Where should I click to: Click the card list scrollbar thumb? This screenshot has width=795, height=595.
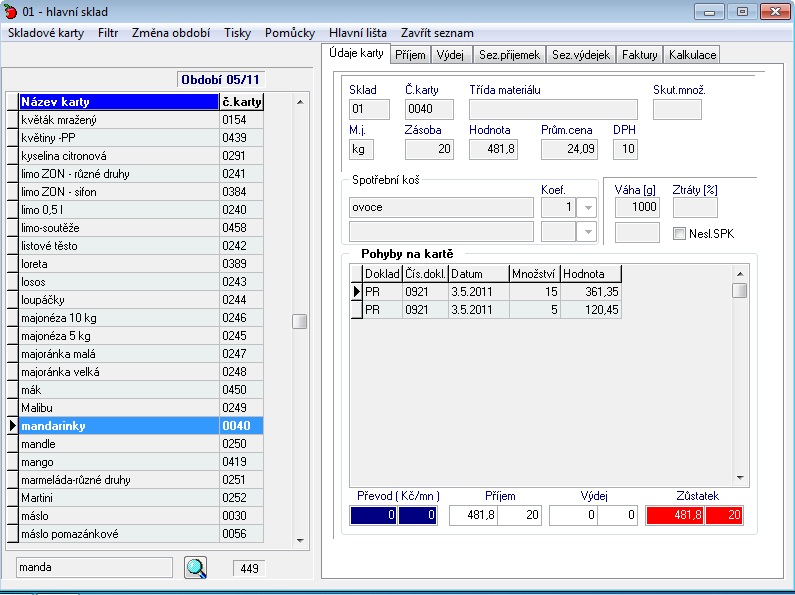(300, 321)
